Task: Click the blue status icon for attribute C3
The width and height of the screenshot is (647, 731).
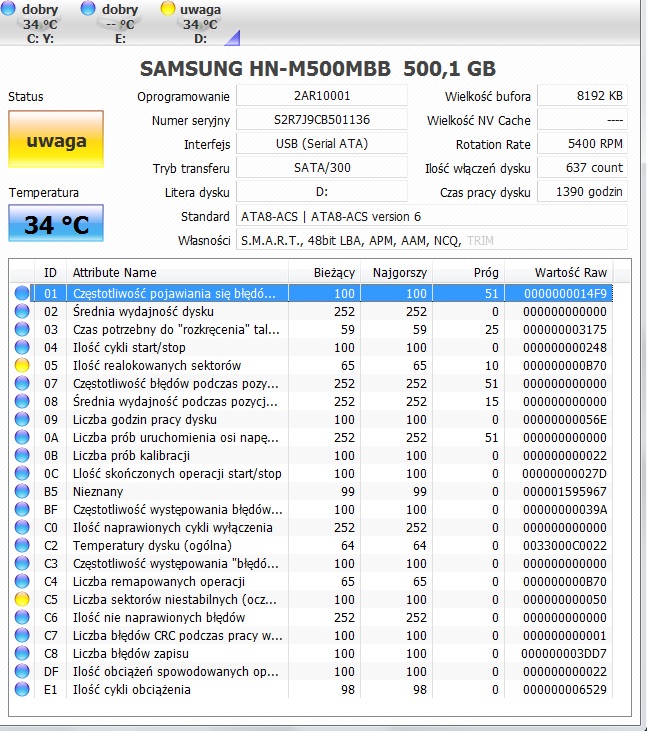Action: [22, 563]
